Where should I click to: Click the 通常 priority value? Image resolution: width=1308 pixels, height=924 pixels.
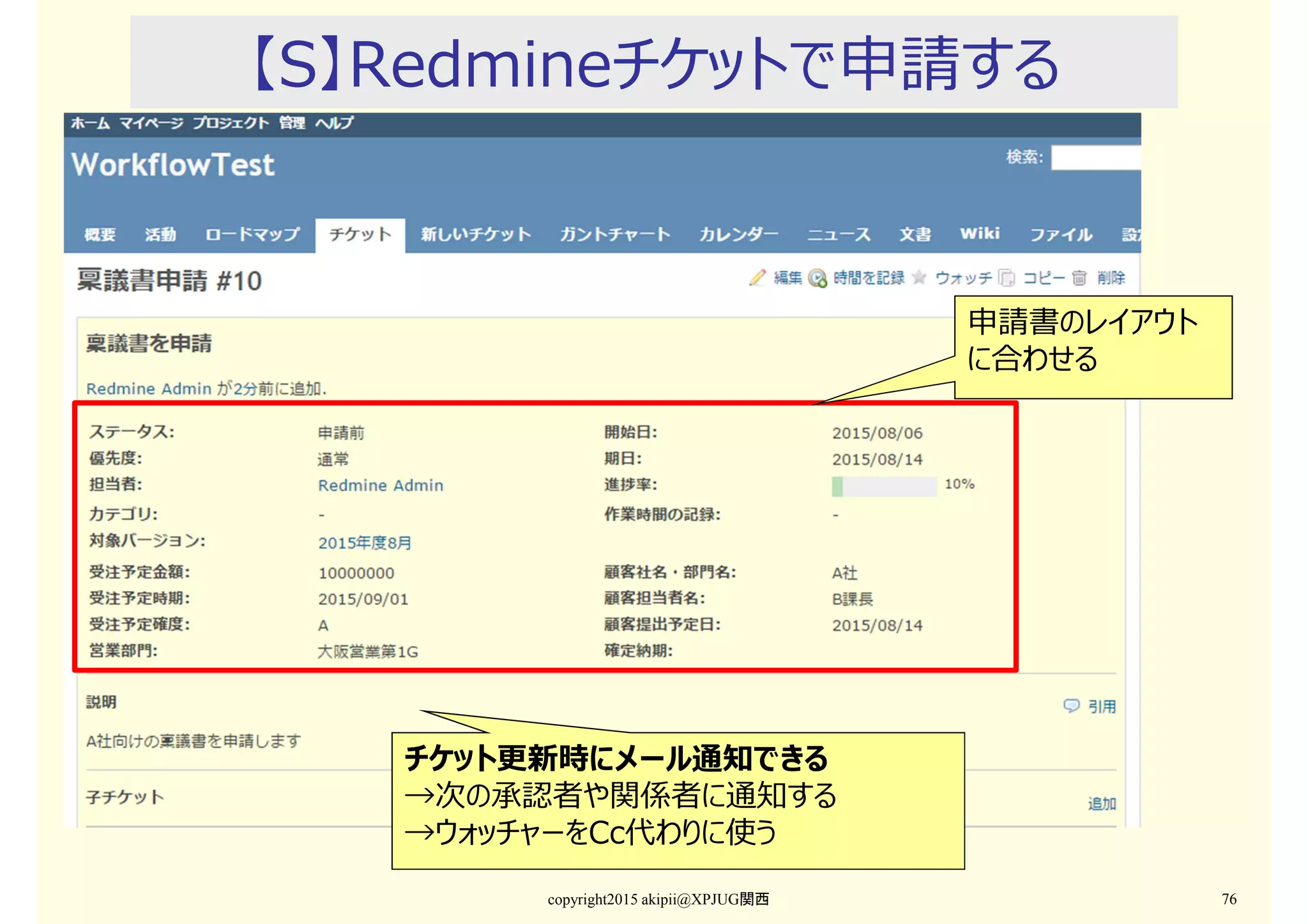click(x=333, y=459)
